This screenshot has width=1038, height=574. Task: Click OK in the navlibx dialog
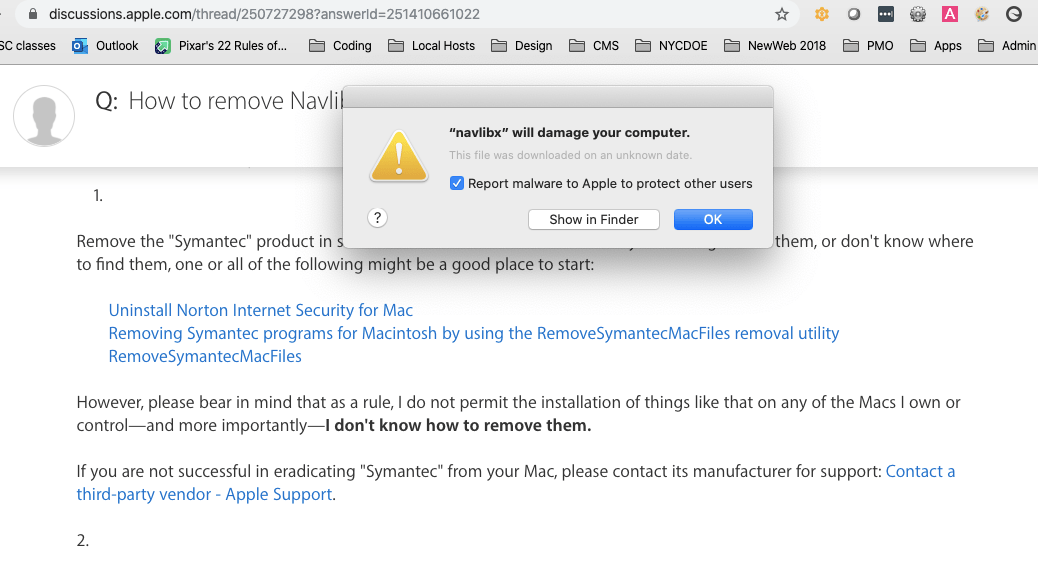coord(713,219)
